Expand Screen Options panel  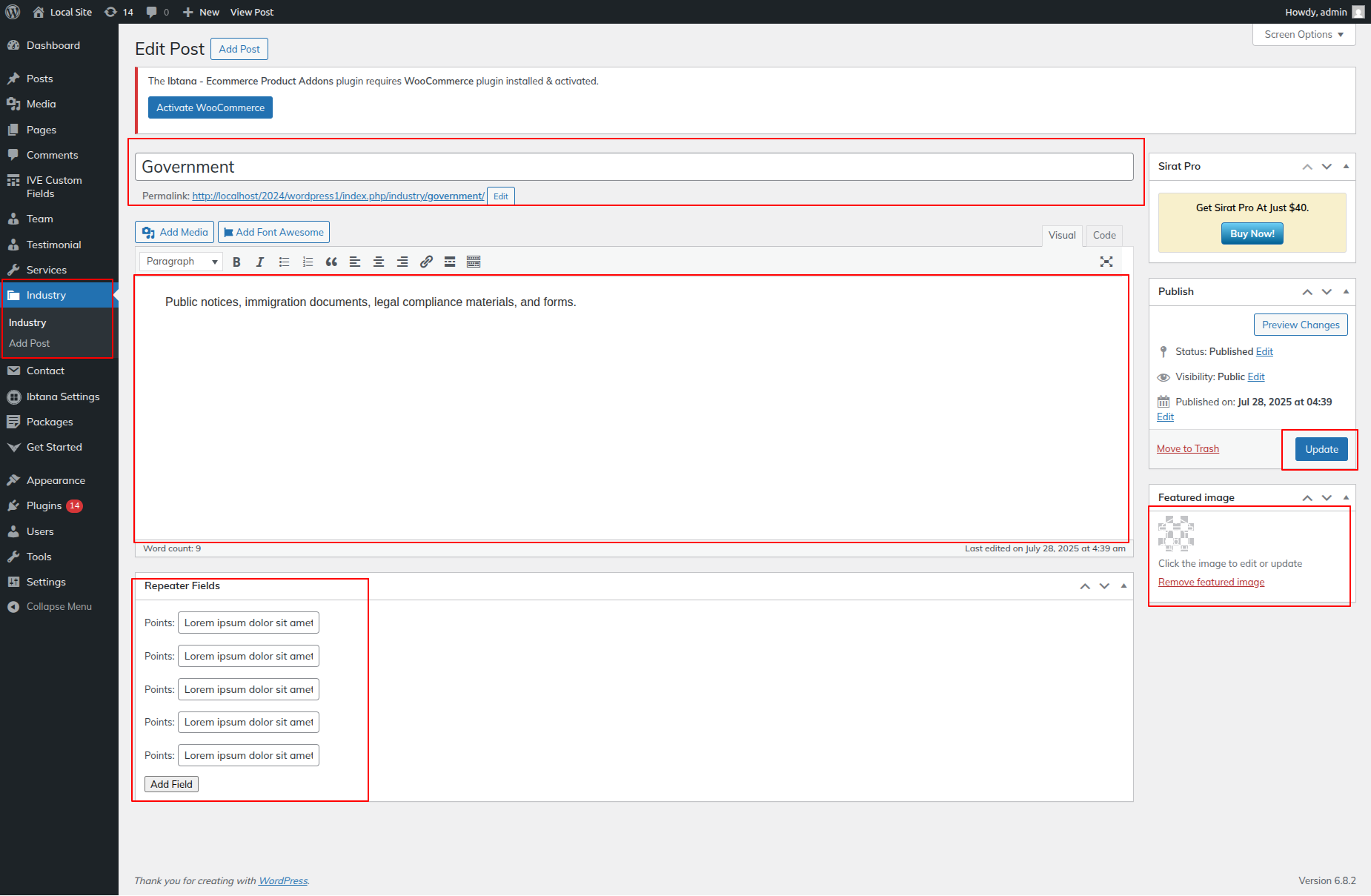(1304, 35)
